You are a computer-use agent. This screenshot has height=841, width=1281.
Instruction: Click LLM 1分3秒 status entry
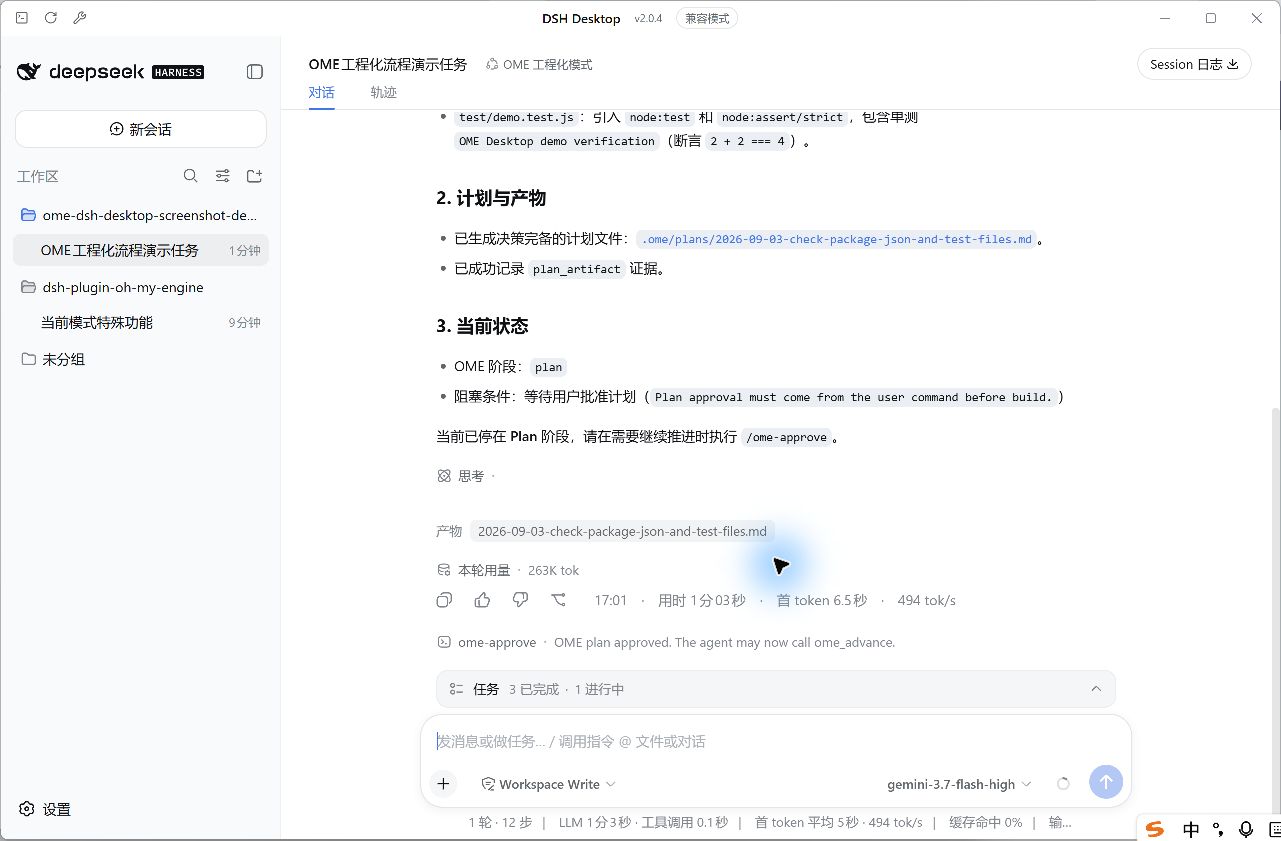coord(594,822)
